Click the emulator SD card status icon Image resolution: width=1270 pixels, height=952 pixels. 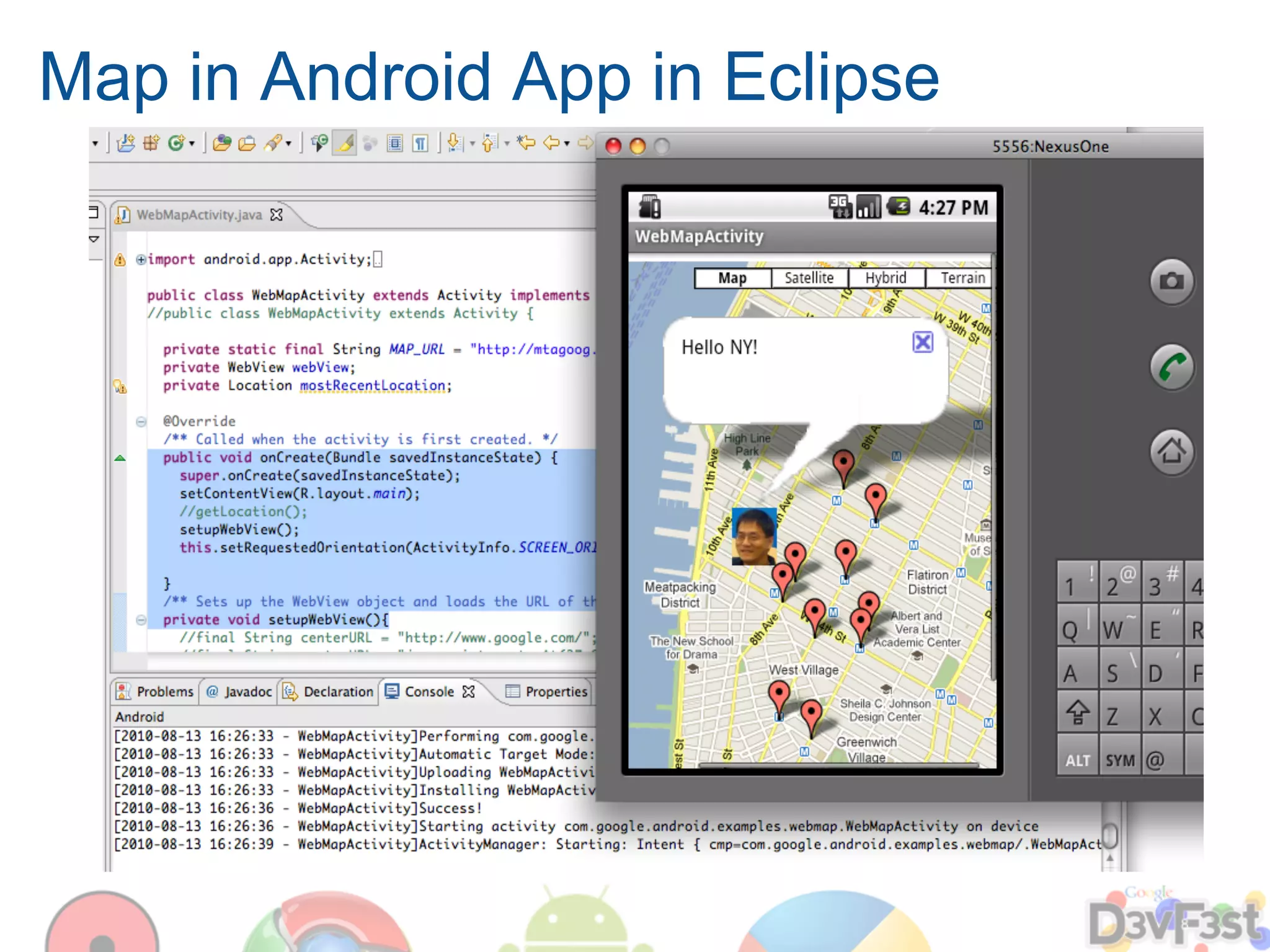pos(649,207)
